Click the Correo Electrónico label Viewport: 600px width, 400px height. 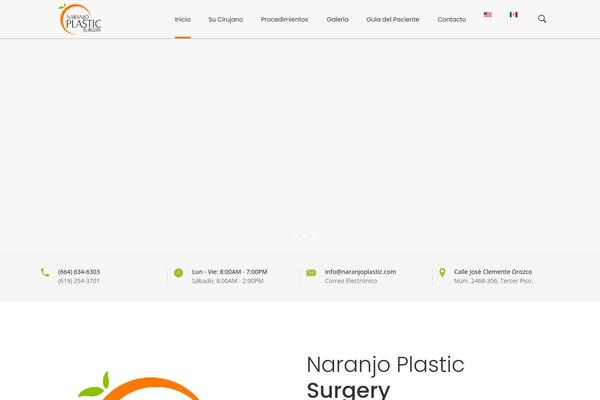click(x=351, y=281)
